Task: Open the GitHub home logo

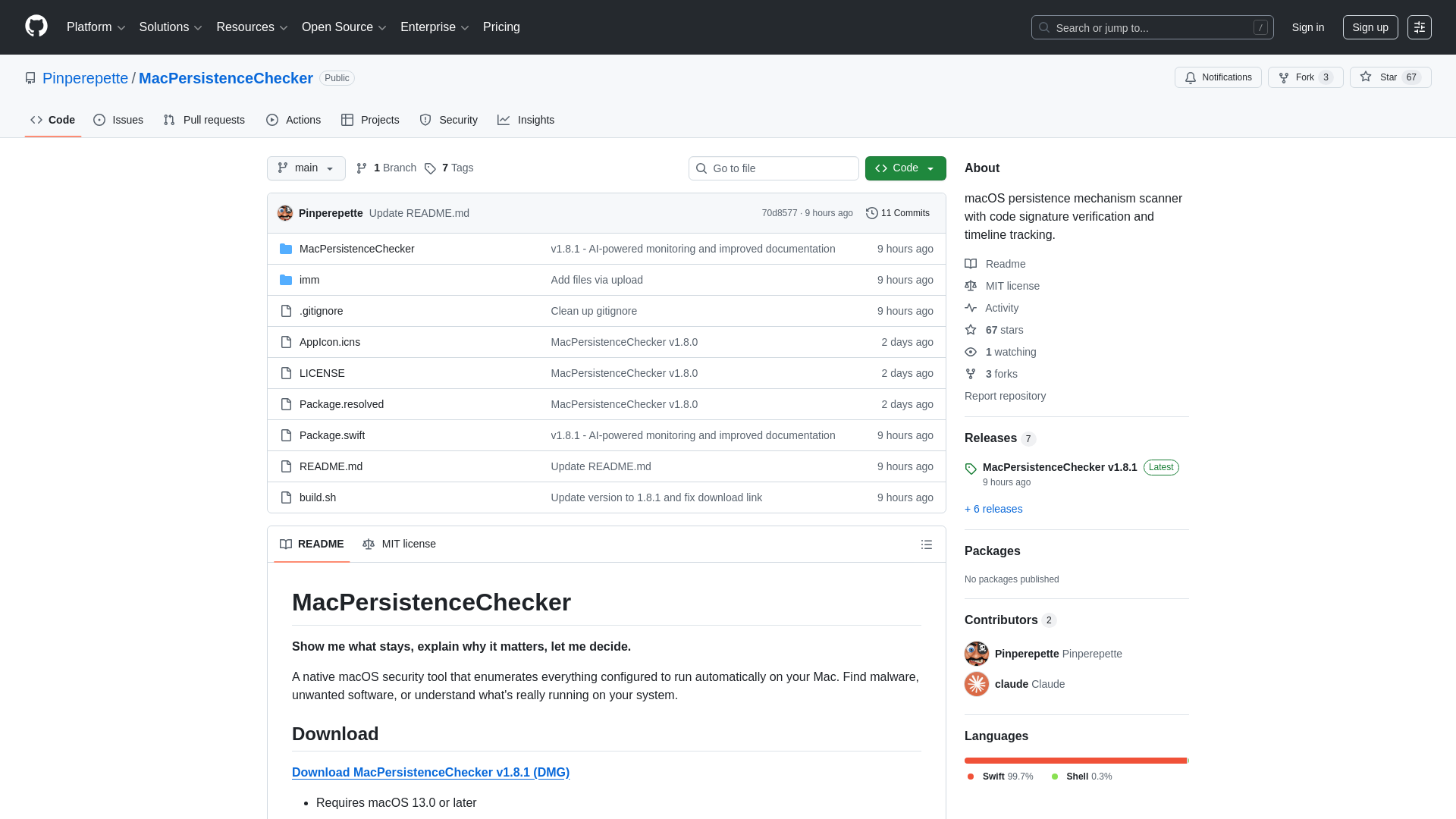Action: point(35,27)
